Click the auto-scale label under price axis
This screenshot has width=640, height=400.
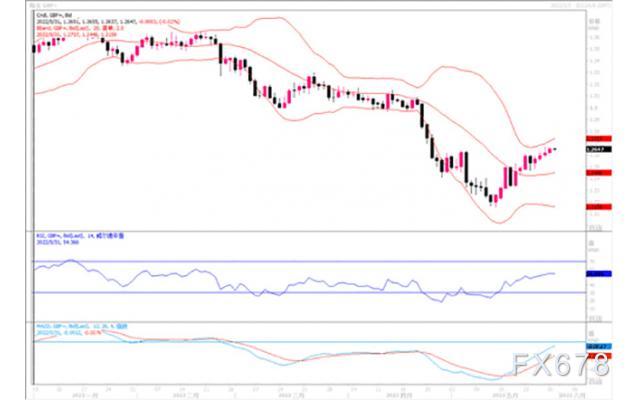click(x=593, y=227)
